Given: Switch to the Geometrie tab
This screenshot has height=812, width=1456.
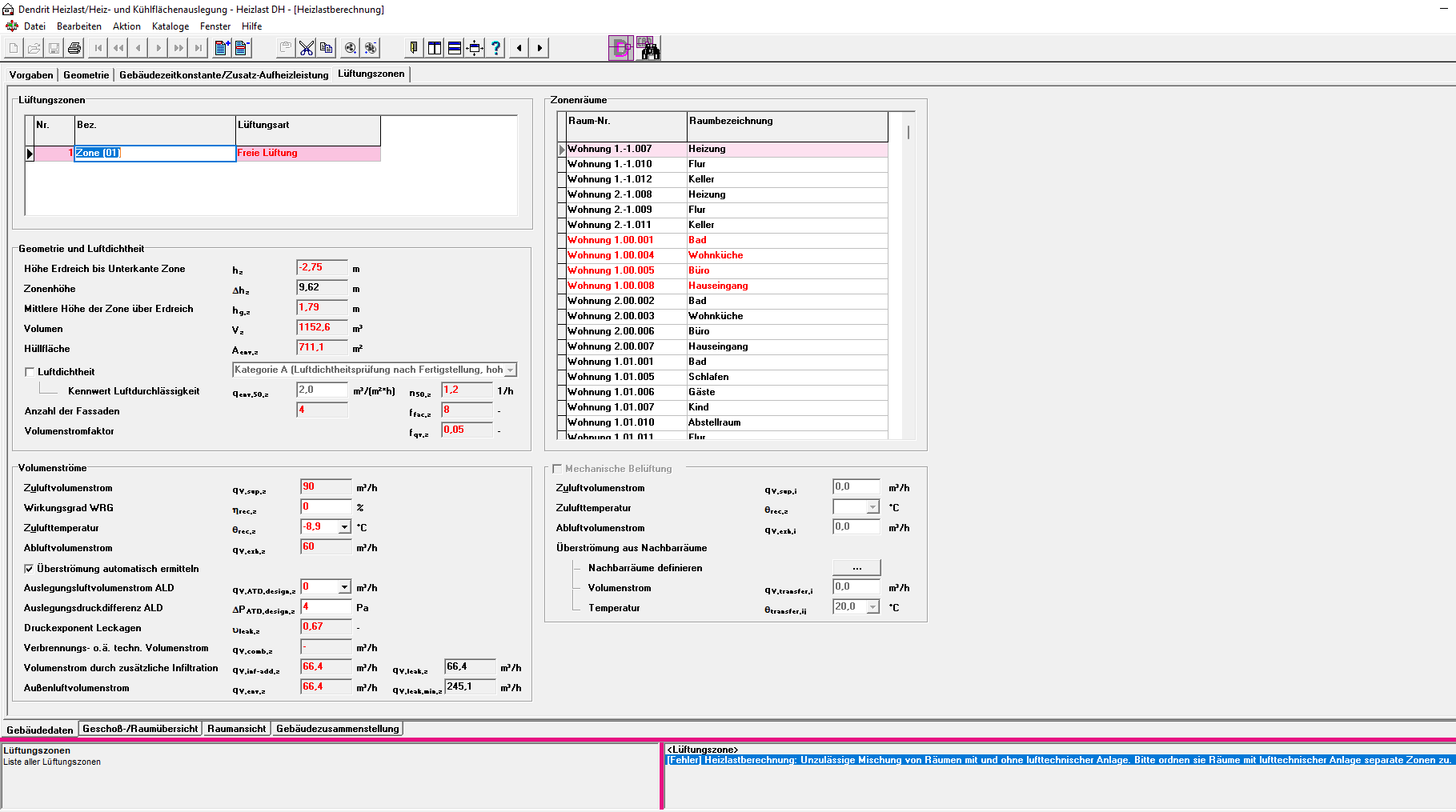Looking at the screenshot, I should pos(86,74).
